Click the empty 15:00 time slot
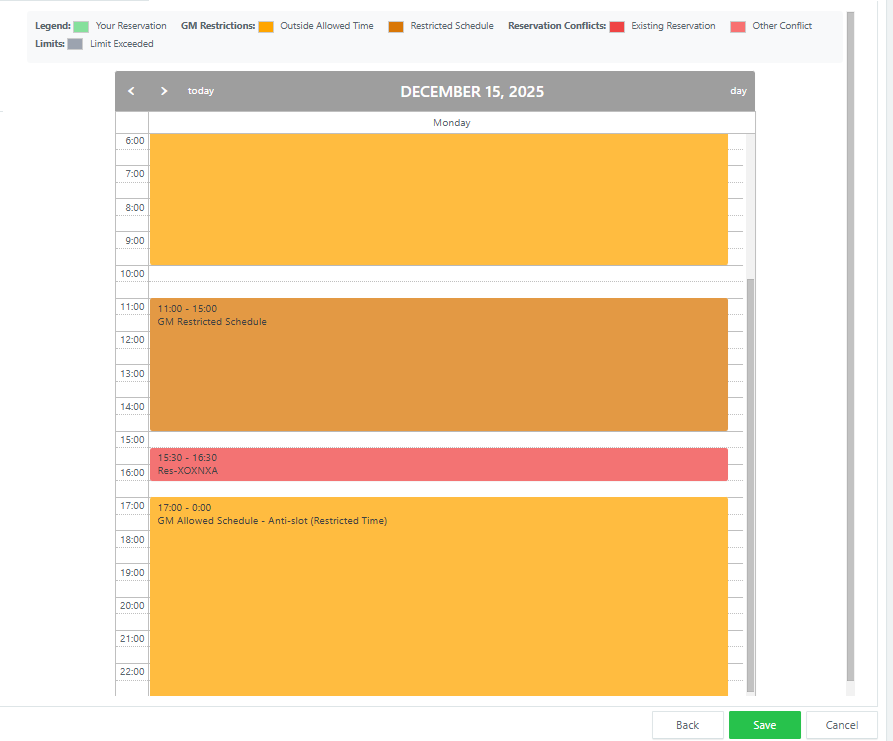Screen dimensions: 893x741 tap(438, 439)
